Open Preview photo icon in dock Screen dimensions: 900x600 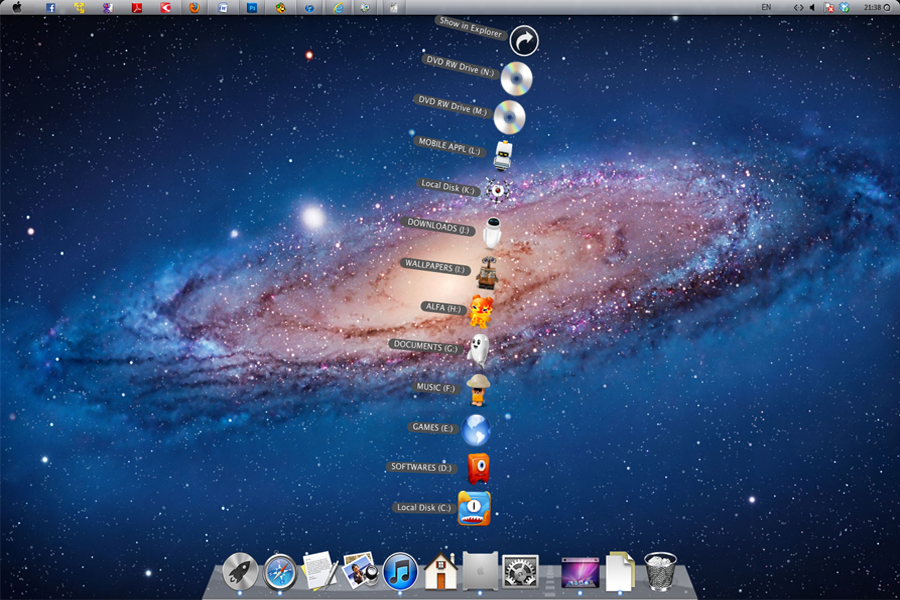click(x=359, y=570)
